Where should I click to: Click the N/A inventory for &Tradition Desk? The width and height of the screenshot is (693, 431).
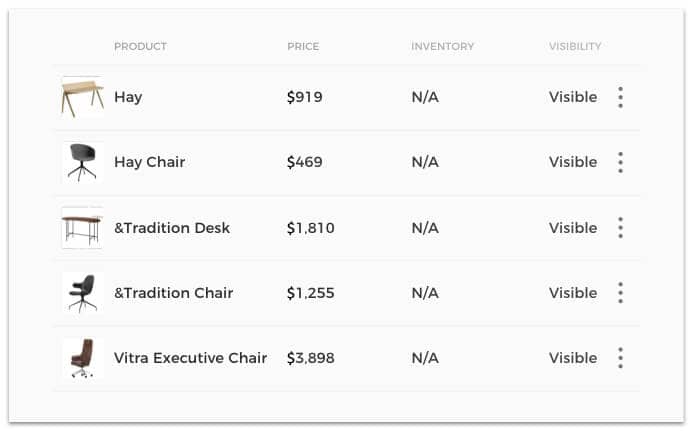coord(425,228)
